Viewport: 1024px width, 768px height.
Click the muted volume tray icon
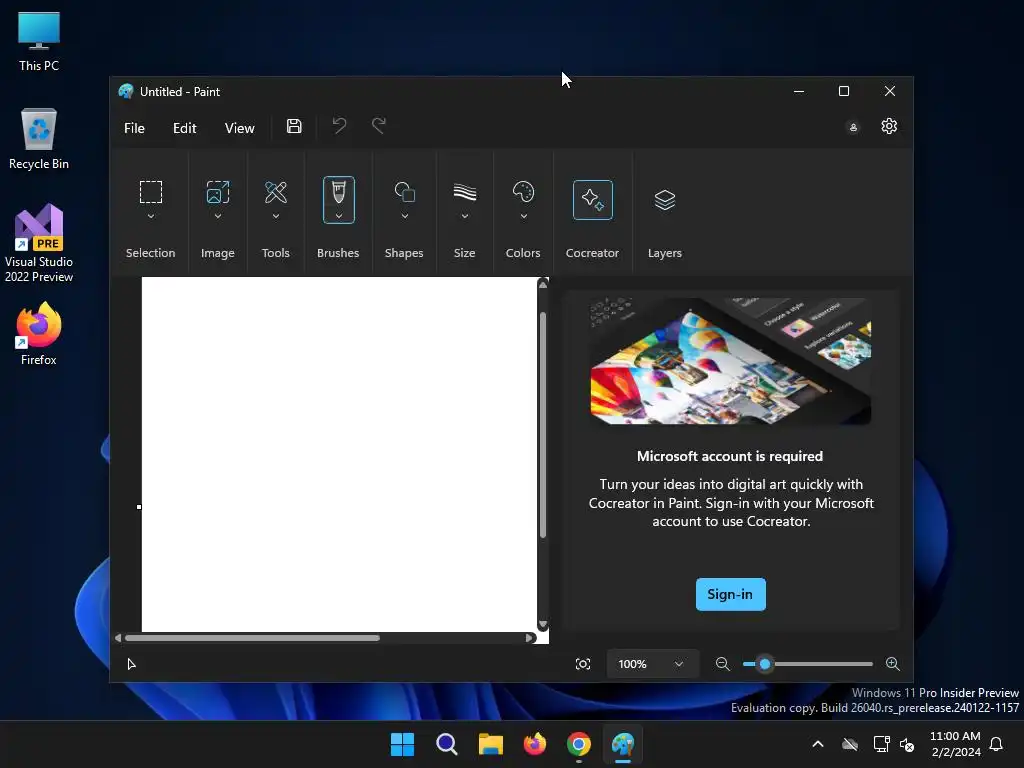pos(907,744)
